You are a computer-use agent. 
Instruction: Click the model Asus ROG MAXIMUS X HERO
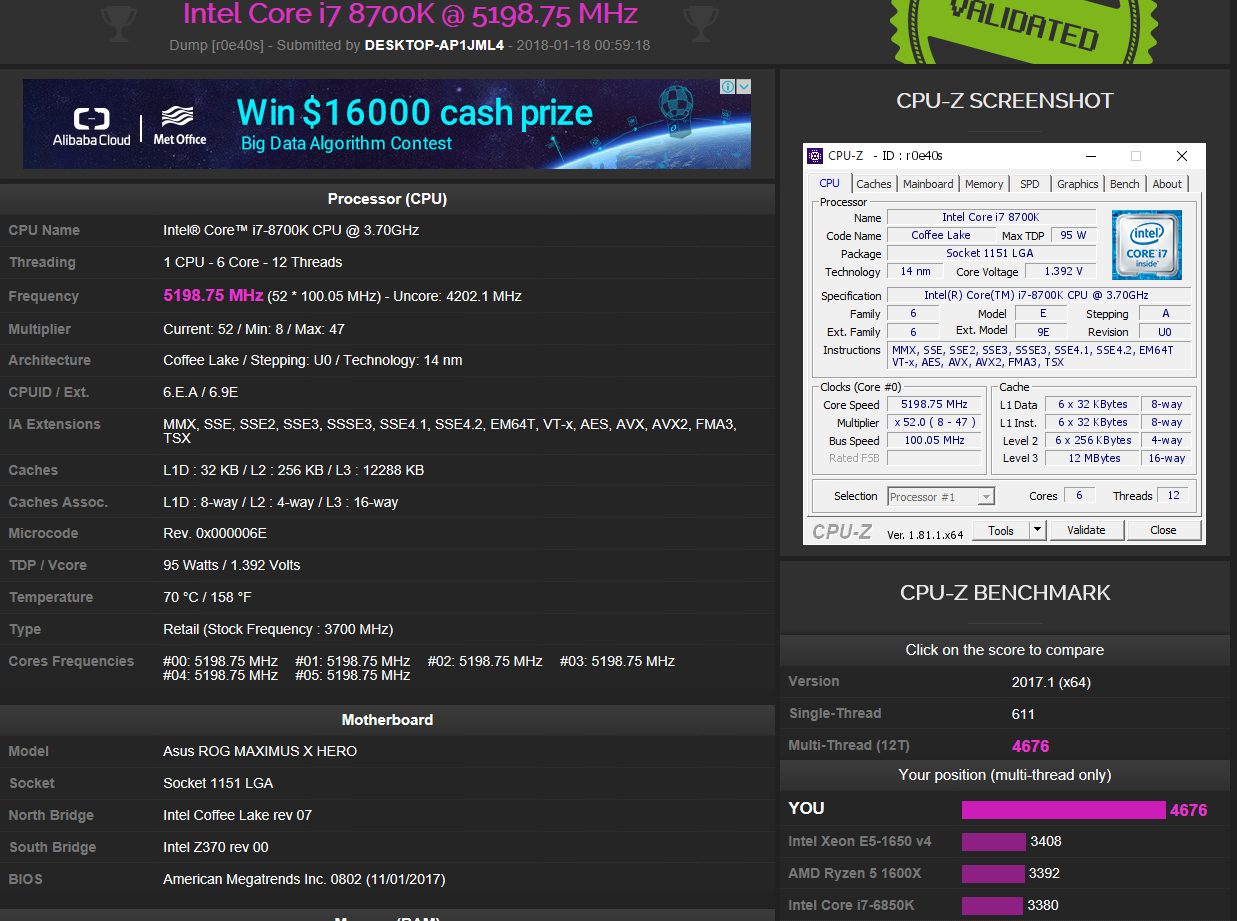(x=260, y=751)
